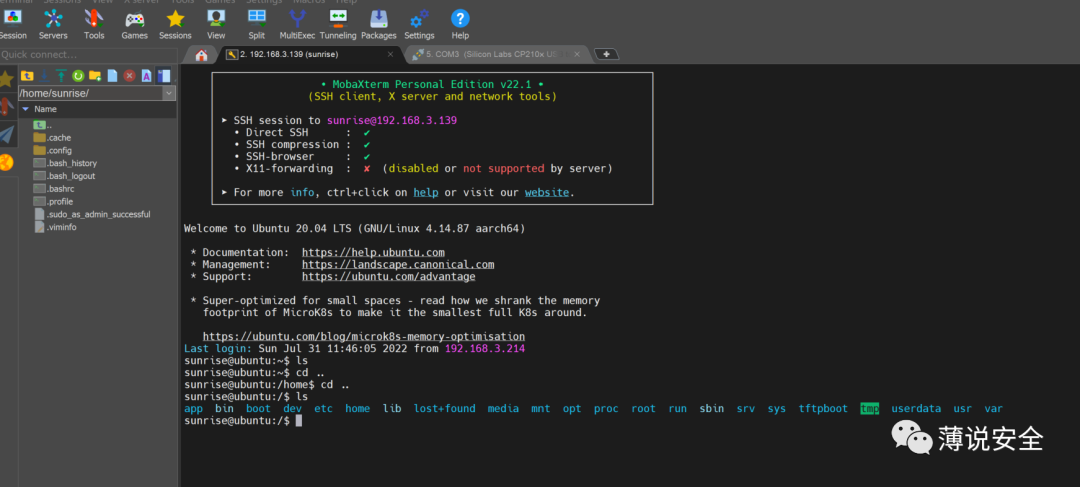Select the .config folder in file list
Screen dimensions: 1080x487
59,150
